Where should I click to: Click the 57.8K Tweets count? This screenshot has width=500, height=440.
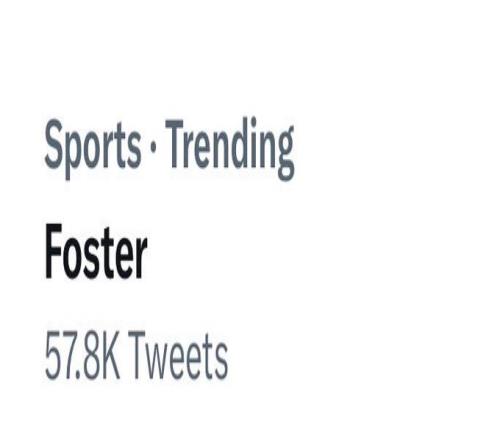(136, 355)
